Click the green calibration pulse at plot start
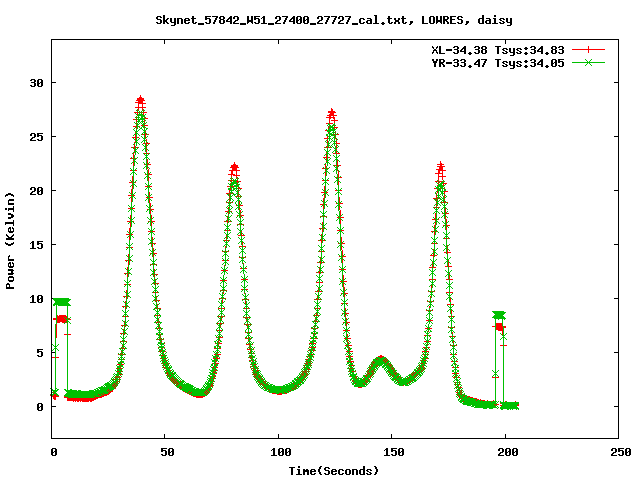The width and height of the screenshot is (640, 480). (x=62, y=302)
